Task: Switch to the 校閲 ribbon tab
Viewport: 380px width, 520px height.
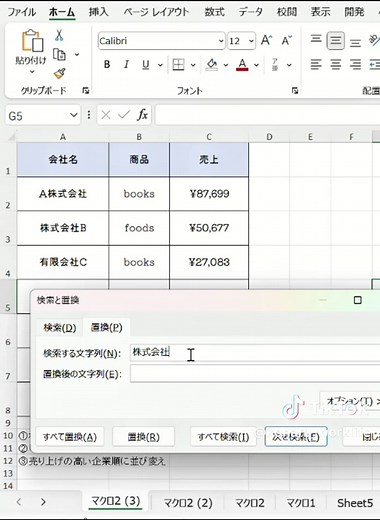Action: [x=287, y=12]
